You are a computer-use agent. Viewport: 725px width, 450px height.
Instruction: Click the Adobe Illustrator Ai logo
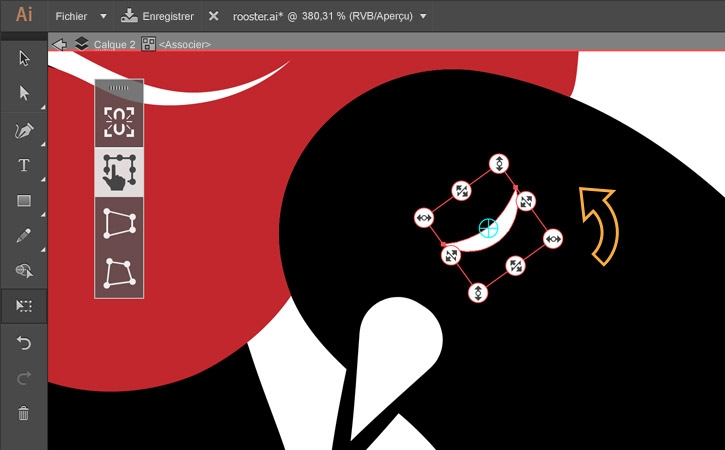(24, 15)
